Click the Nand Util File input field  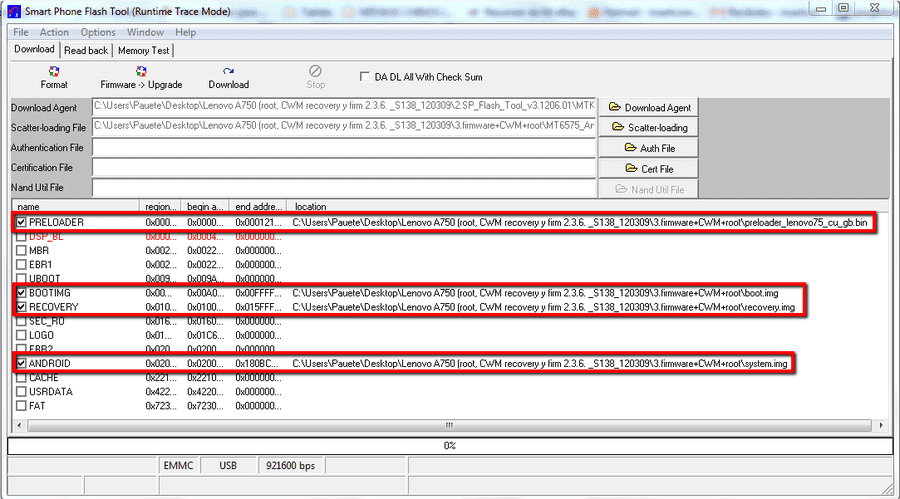[344, 188]
